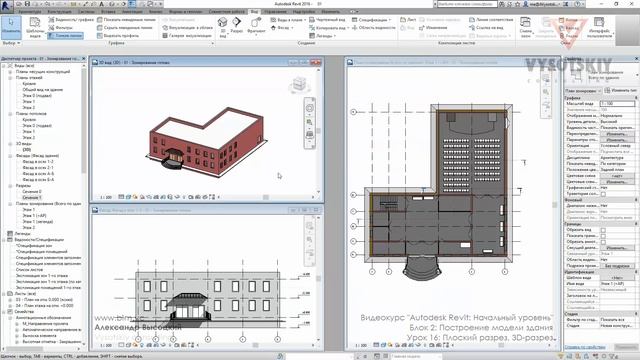Click the plan view vertical scrollbar
640x360 pixels.
point(555,204)
